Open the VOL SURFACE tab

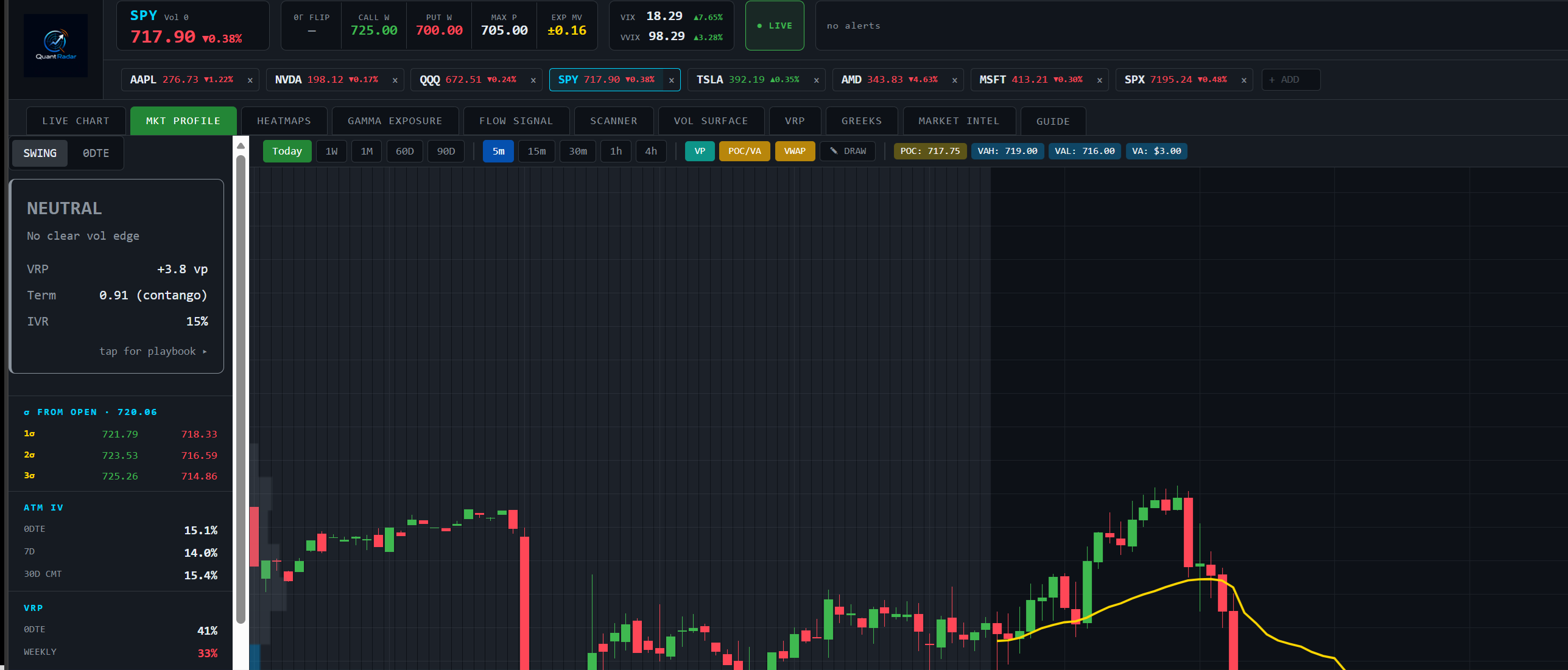point(711,121)
